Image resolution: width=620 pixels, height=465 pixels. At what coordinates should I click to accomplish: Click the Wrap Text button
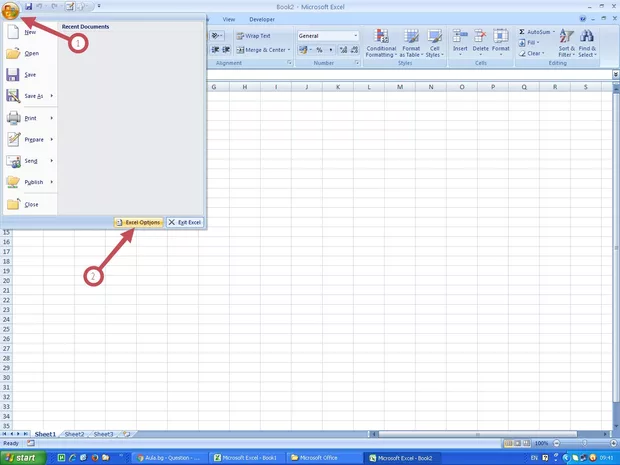pos(253,36)
